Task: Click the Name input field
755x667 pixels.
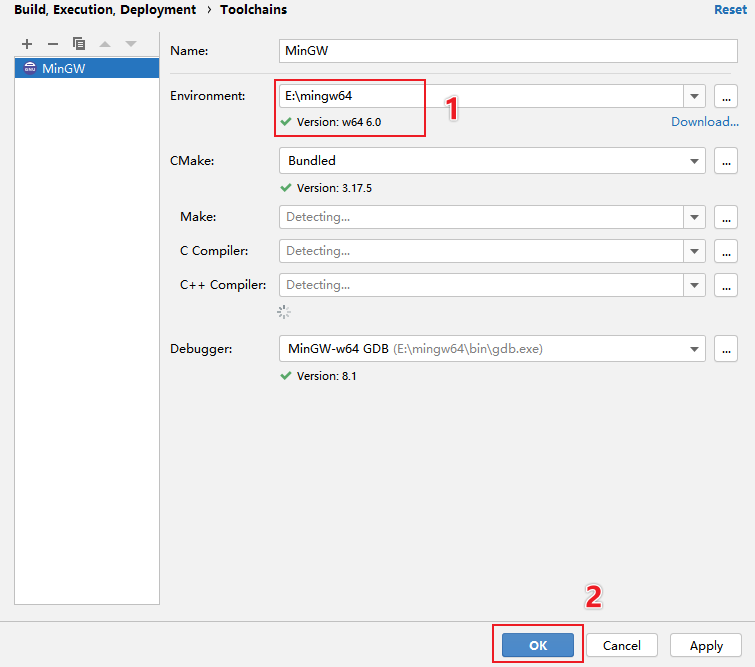Action: tap(508, 51)
